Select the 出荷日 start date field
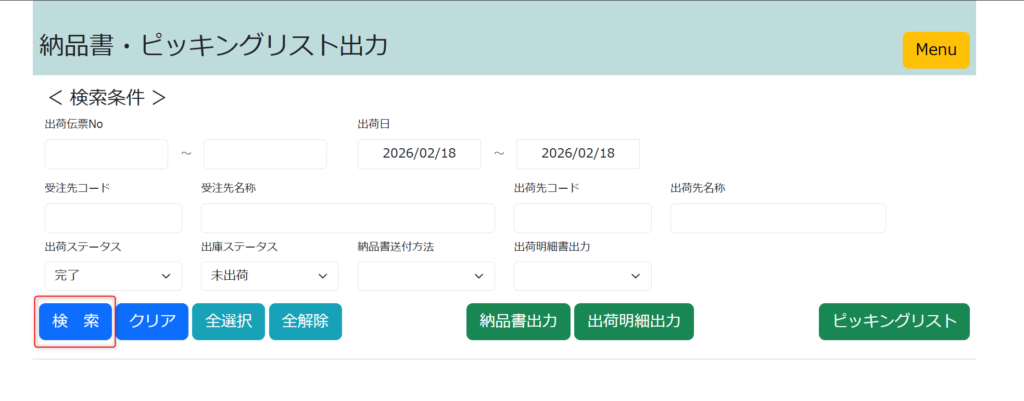This screenshot has height=401, width=1024. [419, 154]
